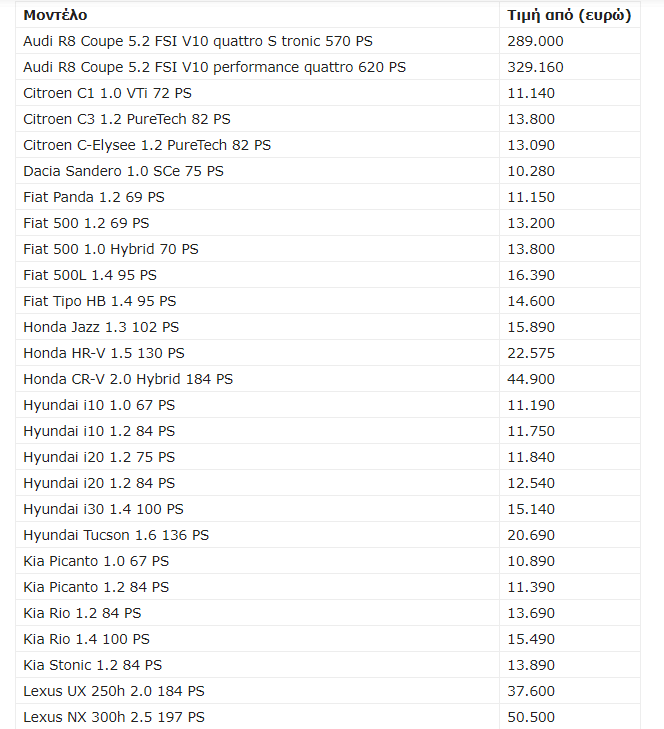The image size is (664, 729).
Task: Select the Hyundai Tucson 1.6 136 PS row
Action: pos(328,535)
